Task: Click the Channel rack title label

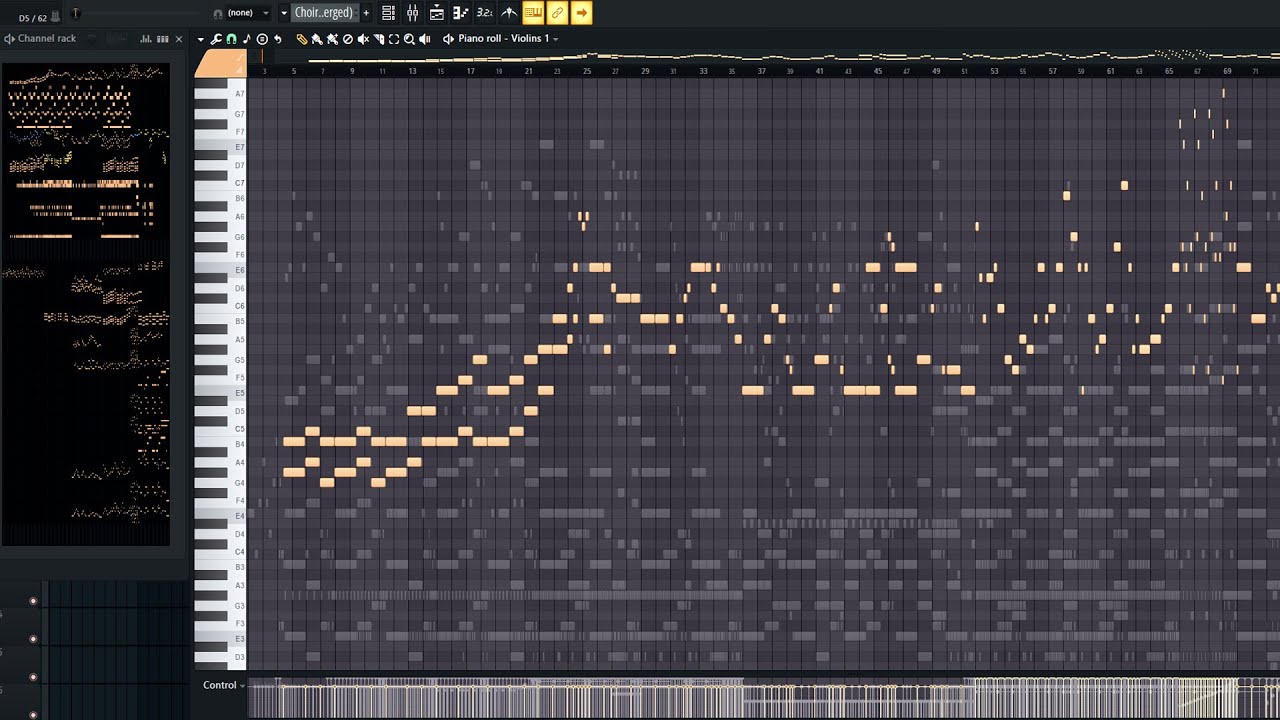Action: pos(47,39)
